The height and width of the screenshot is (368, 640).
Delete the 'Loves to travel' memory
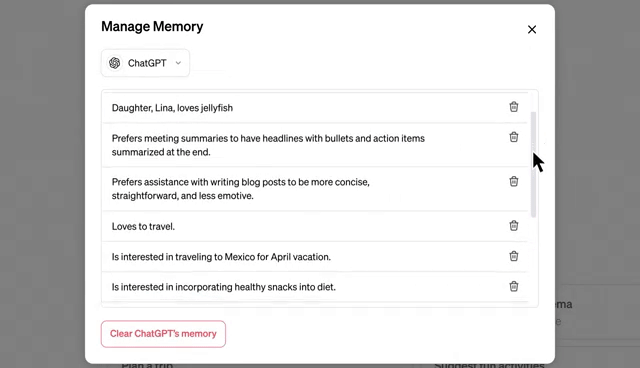click(x=513, y=226)
